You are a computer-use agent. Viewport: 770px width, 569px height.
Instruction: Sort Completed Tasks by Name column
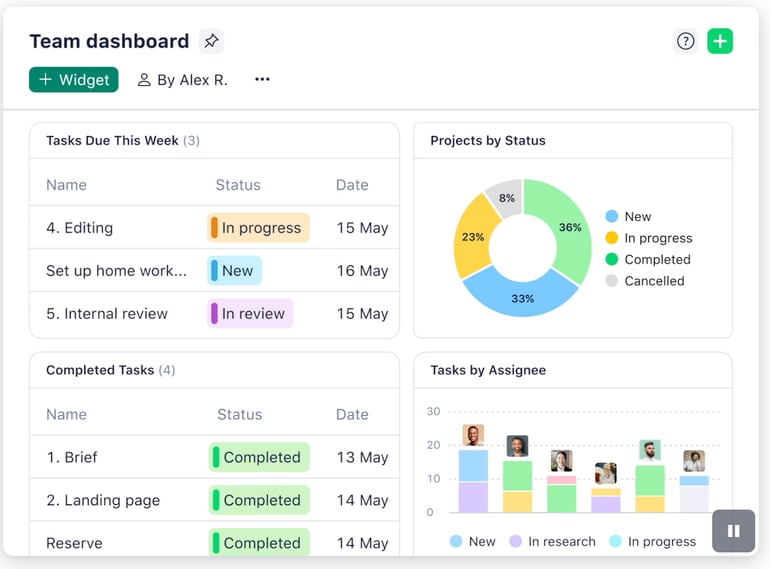pos(66,414)
